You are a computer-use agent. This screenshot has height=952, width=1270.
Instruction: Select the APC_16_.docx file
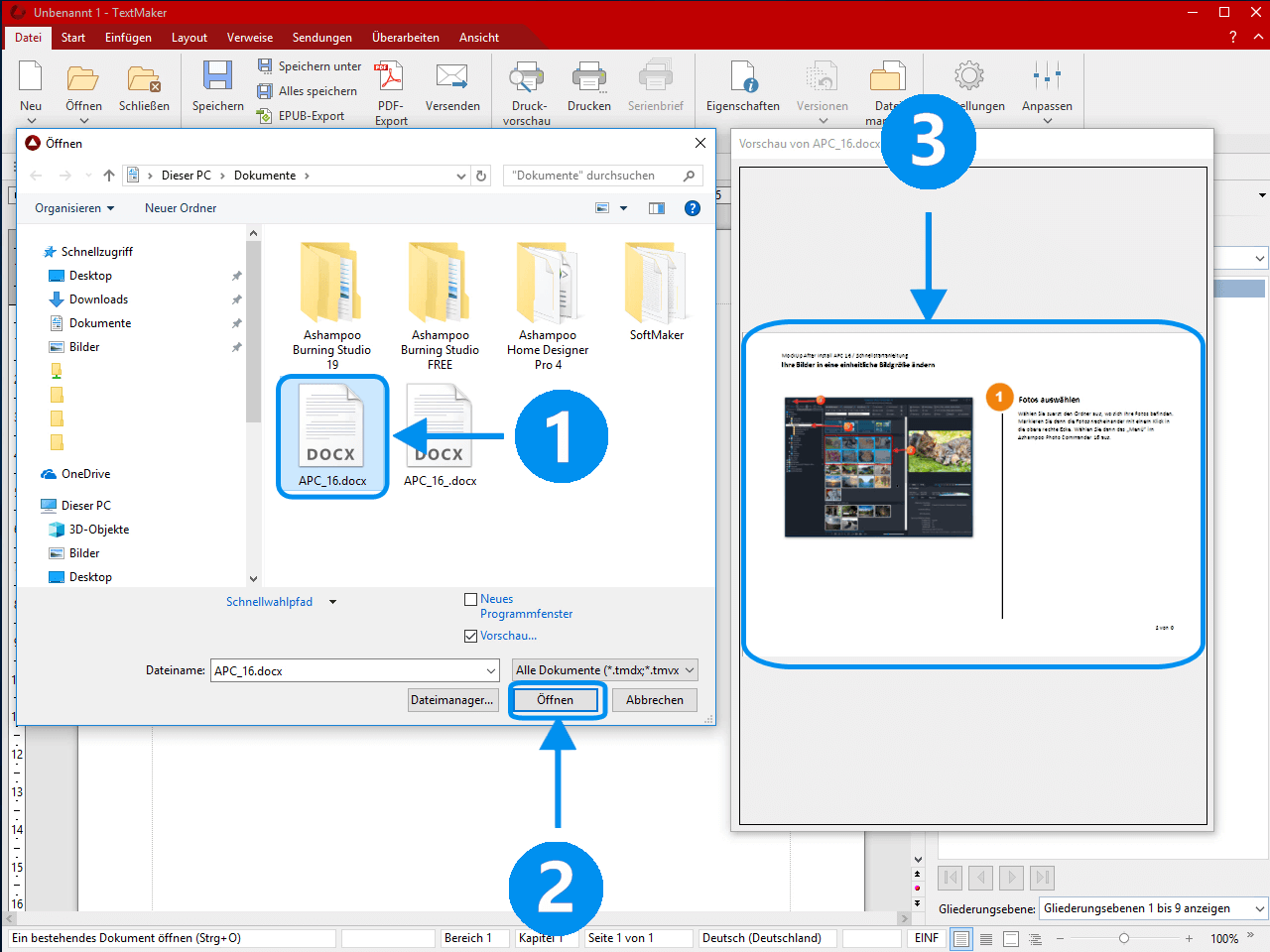(x=440, y=436)
